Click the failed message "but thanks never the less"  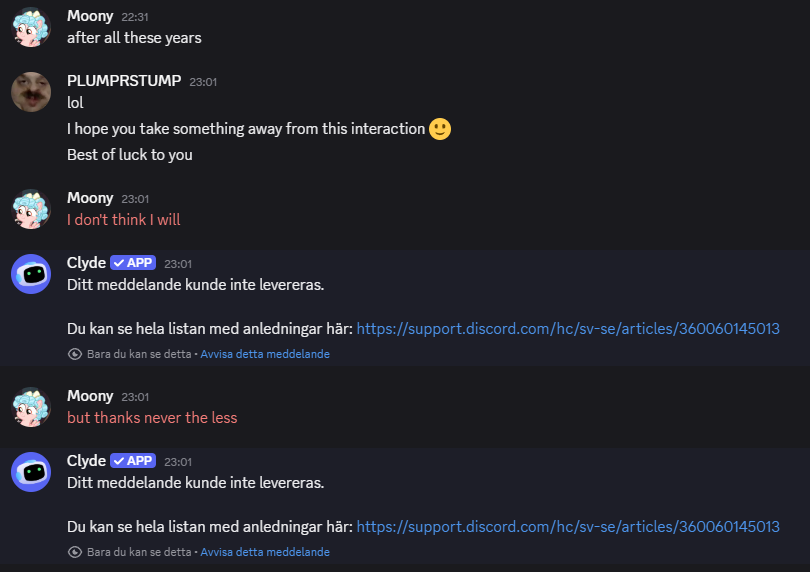pyautogui.click(x=152, y=418)
